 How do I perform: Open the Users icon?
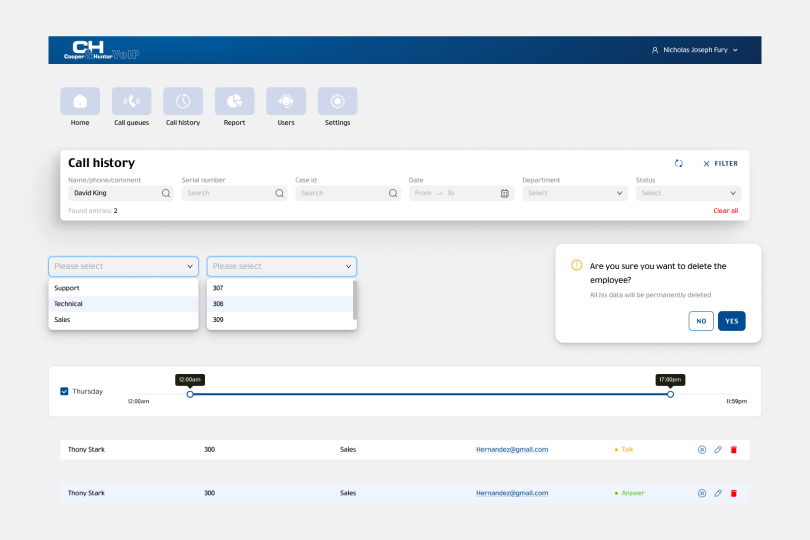click(286, 101)
